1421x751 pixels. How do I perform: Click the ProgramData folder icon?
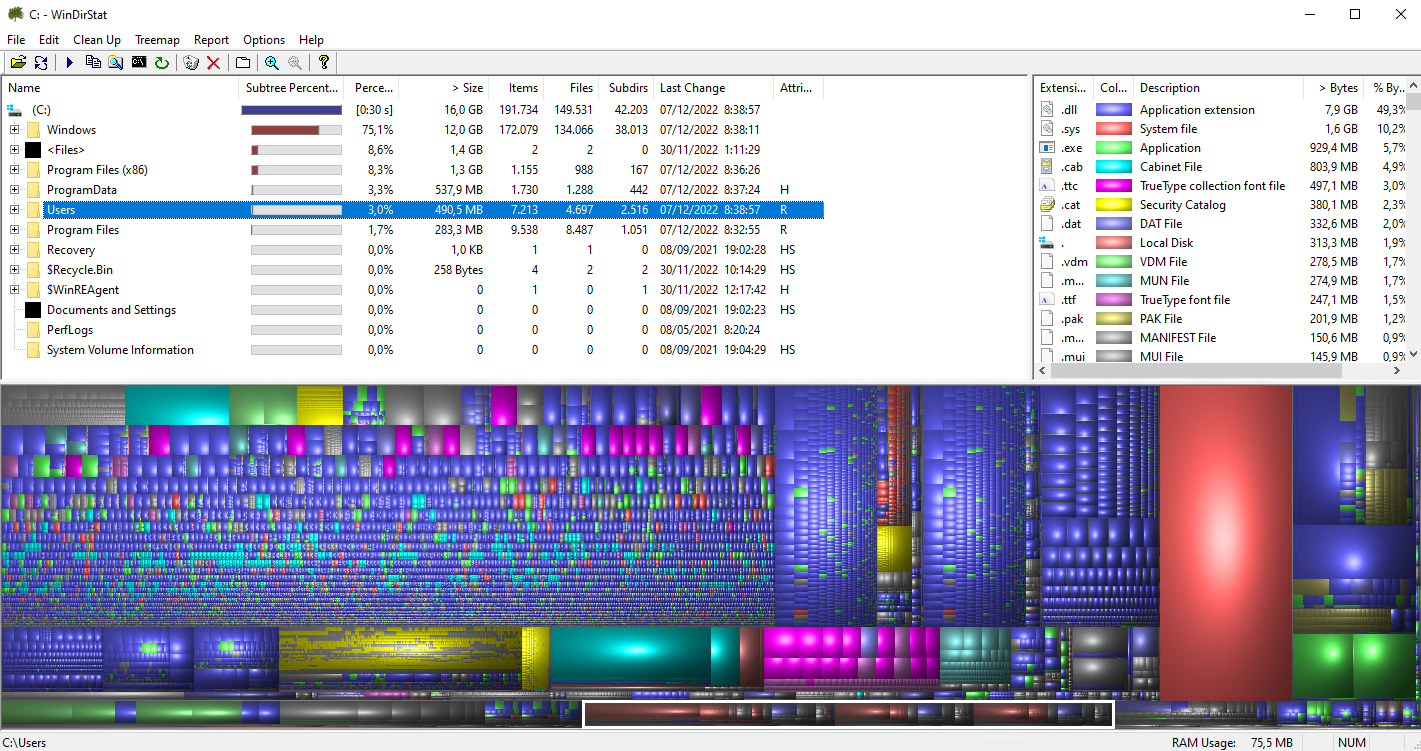pyautogui.click(x=33, y=189)
